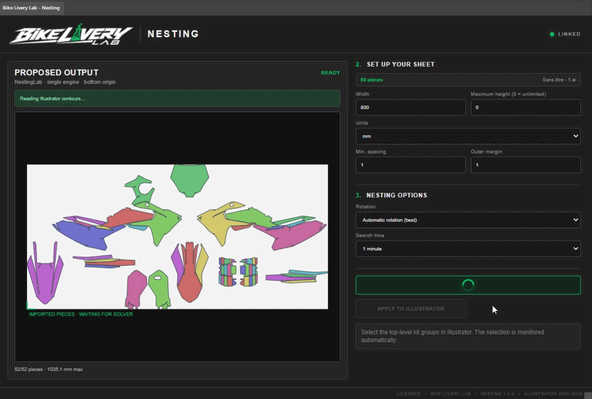Click the Apply to Illustrator button

pos(410,309)
